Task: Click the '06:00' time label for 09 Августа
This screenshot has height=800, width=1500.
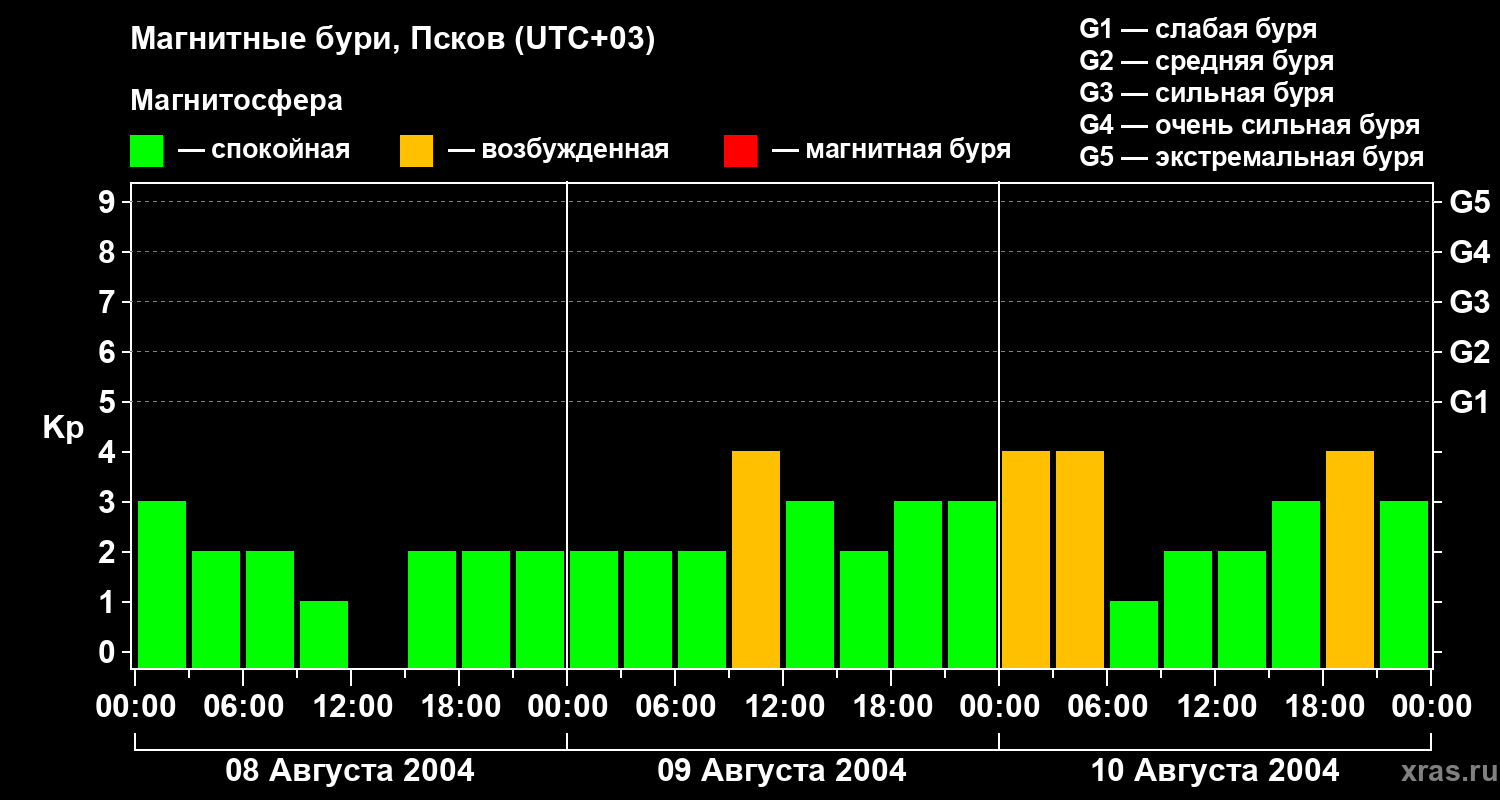Action: click(x=675, y=706)
